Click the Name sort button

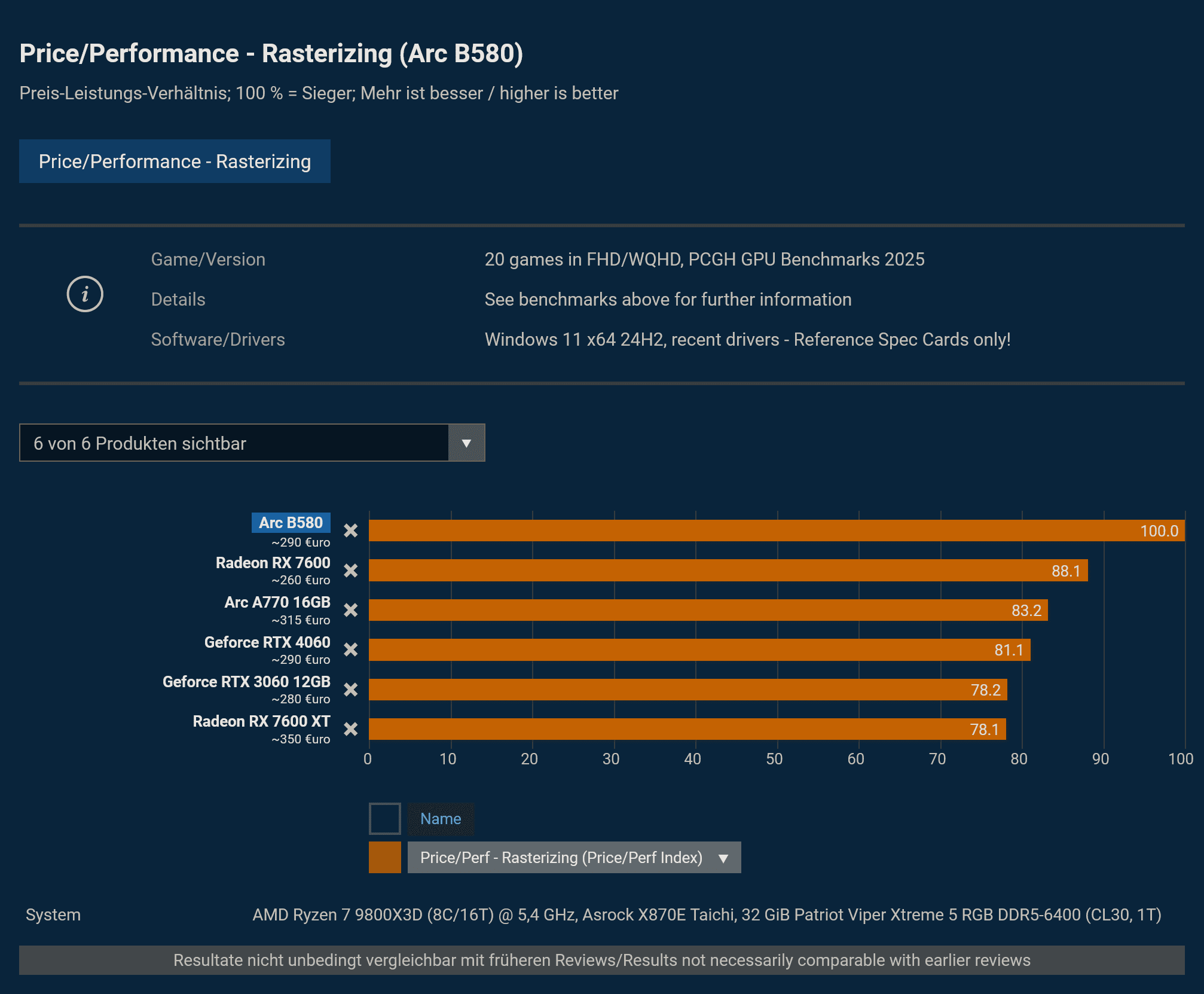tap(441, 819)
